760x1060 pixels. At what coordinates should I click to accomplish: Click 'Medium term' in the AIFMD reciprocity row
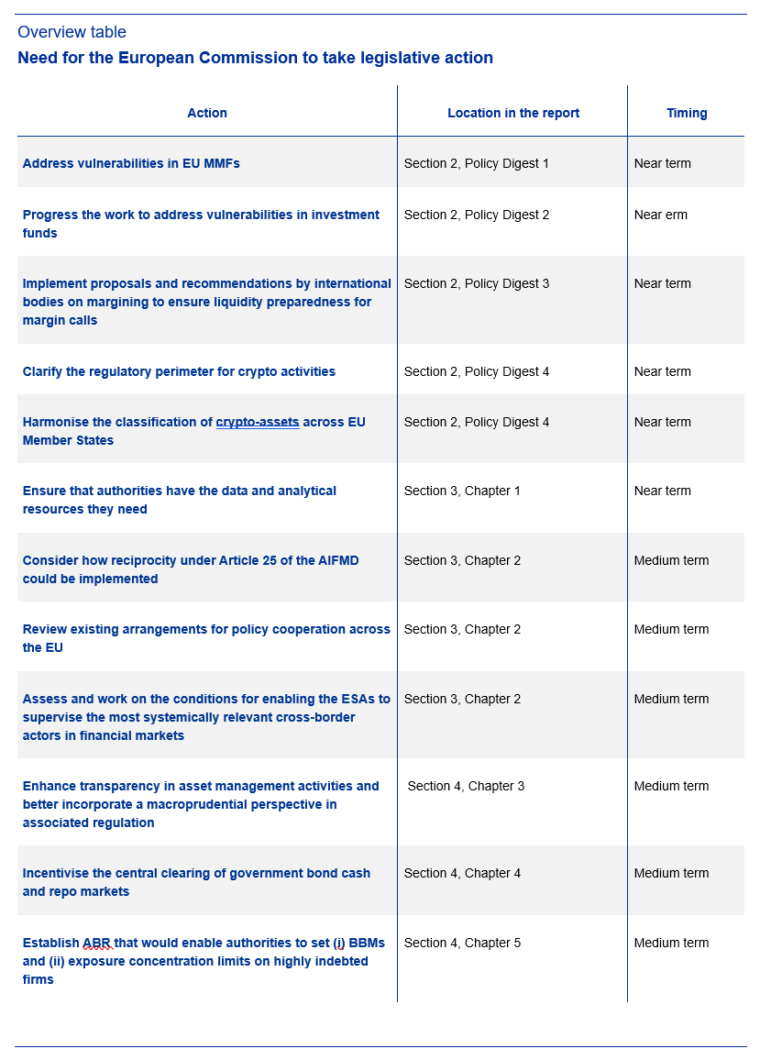coord(671,561)
